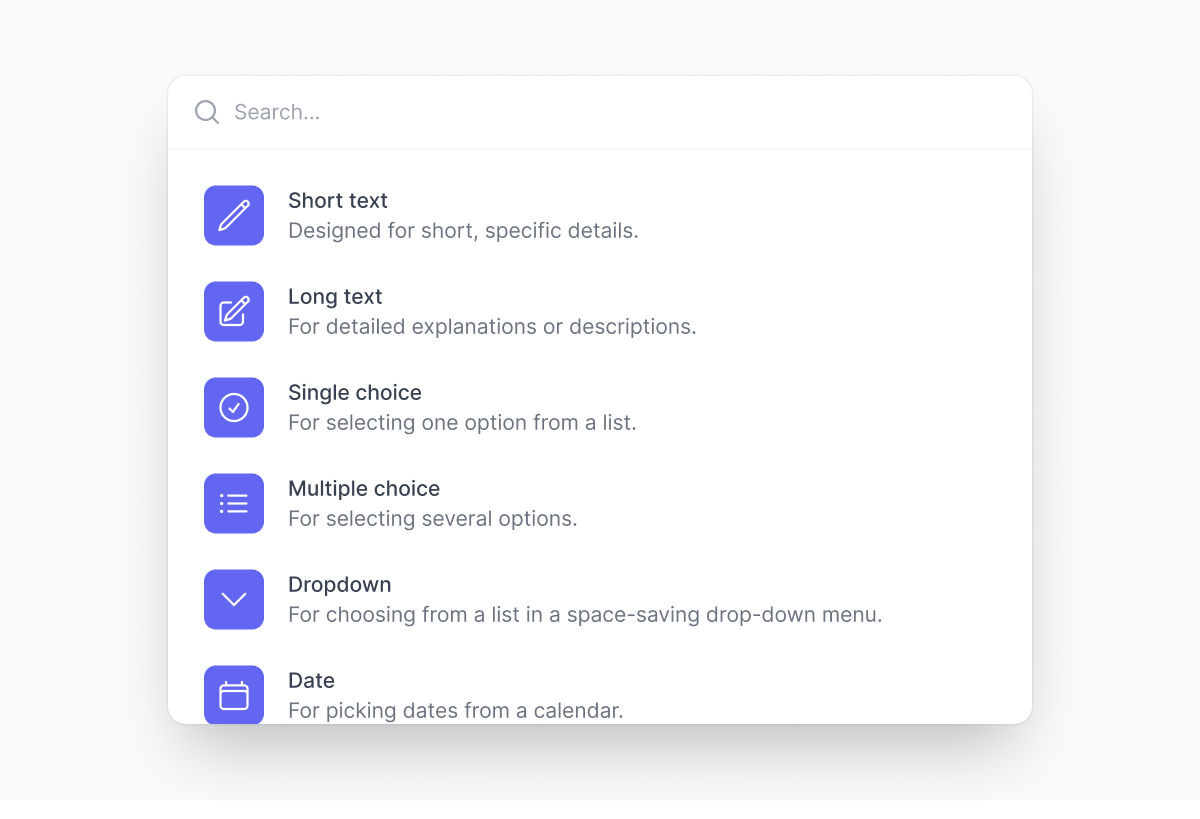The image size is (1200, 819).
Task: Click the space-saving drop-down menu description
Action: 585,615
